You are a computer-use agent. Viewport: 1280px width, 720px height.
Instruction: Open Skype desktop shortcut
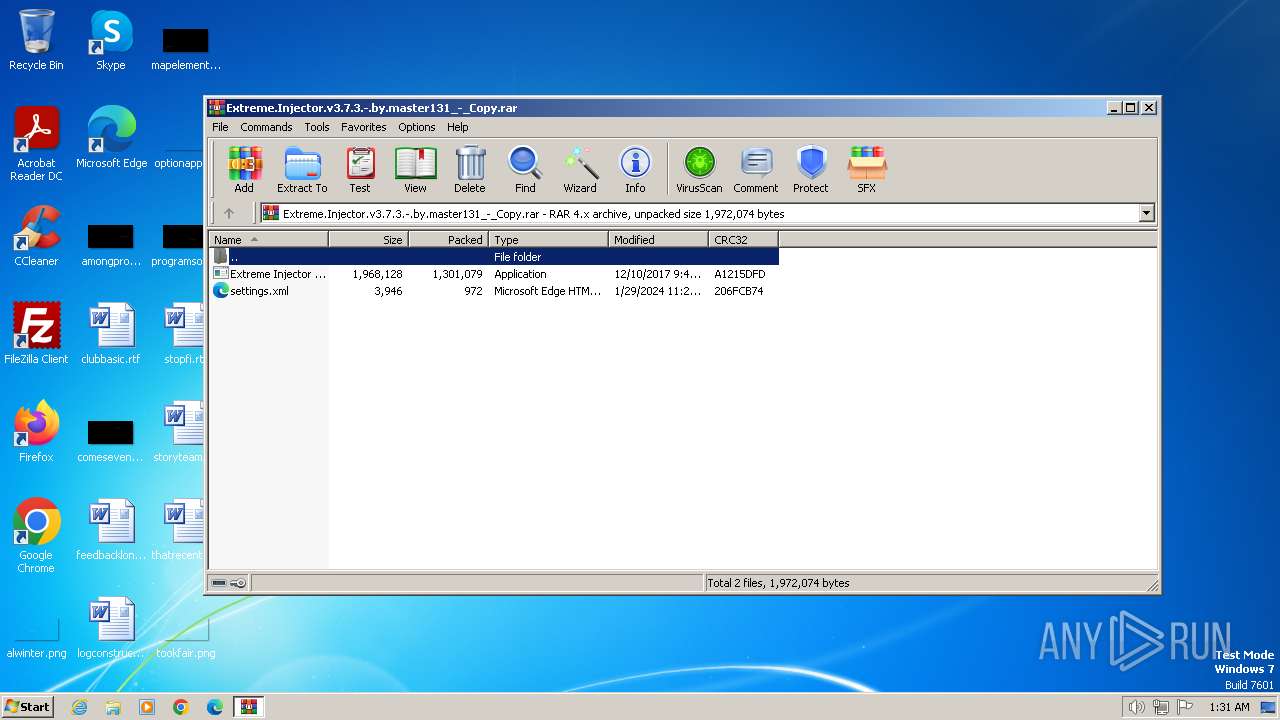pyautogui.click(x=111, y=40)
